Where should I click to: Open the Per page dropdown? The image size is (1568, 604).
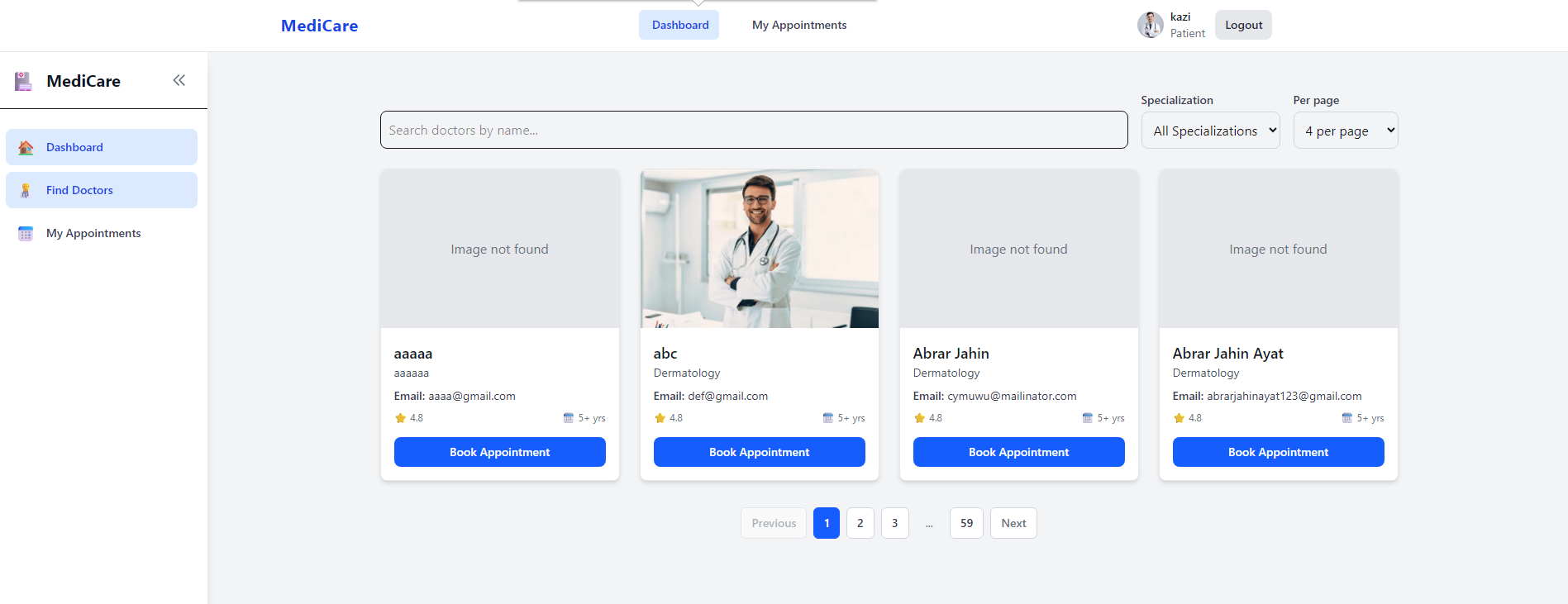coord(1346,131)
